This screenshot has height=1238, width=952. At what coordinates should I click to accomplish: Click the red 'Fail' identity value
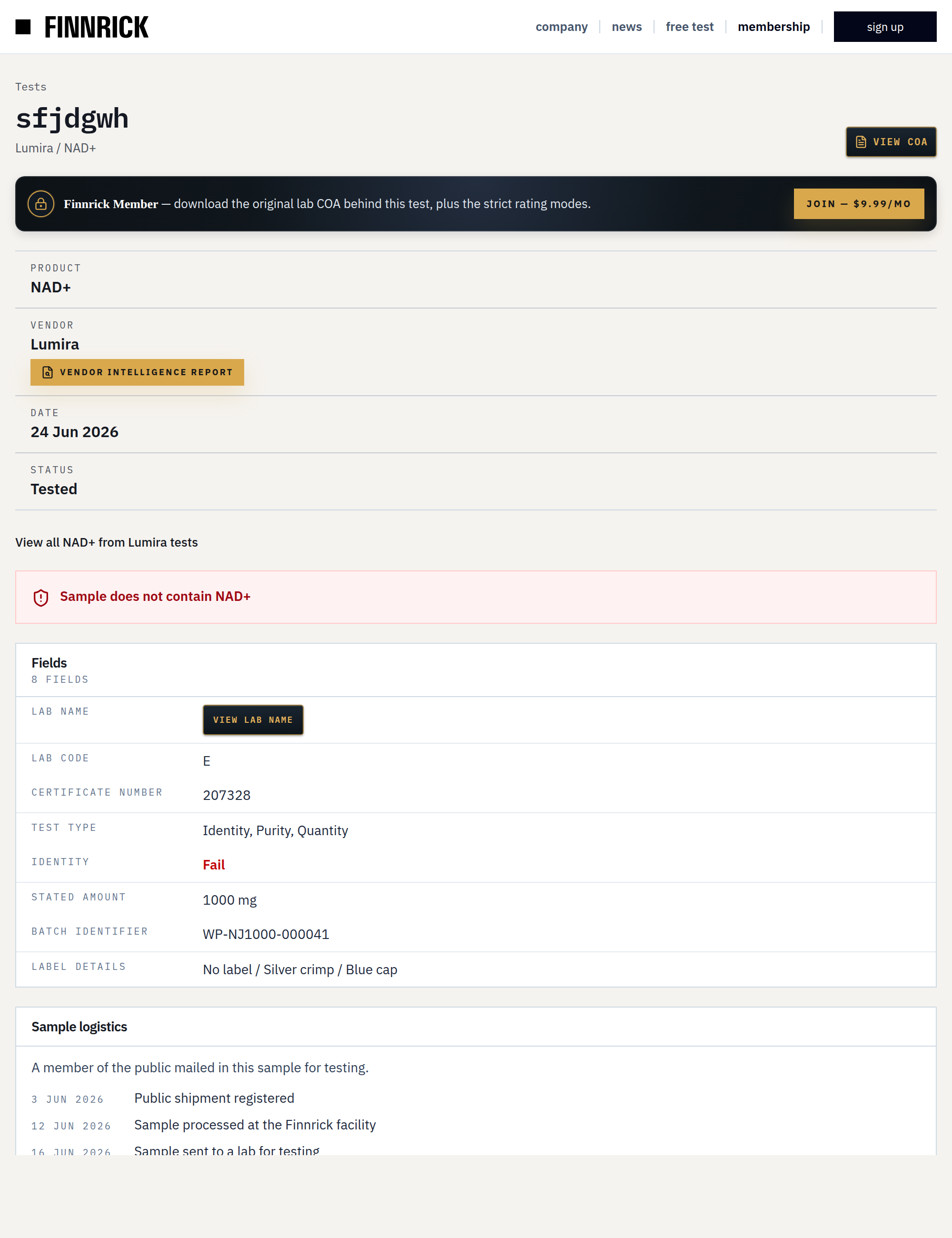(214, 865)
